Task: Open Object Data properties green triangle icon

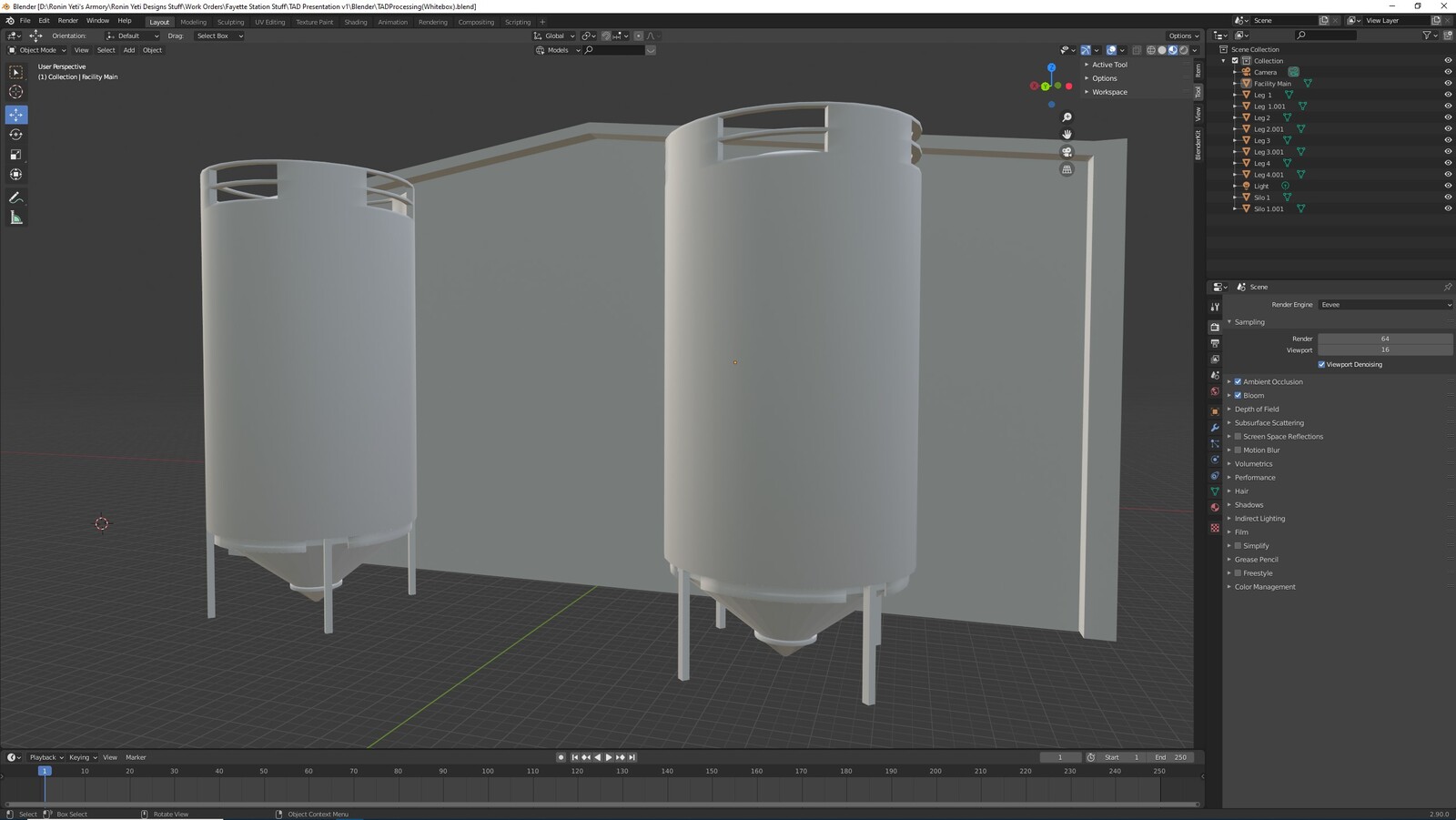Action: point(1215,491)
